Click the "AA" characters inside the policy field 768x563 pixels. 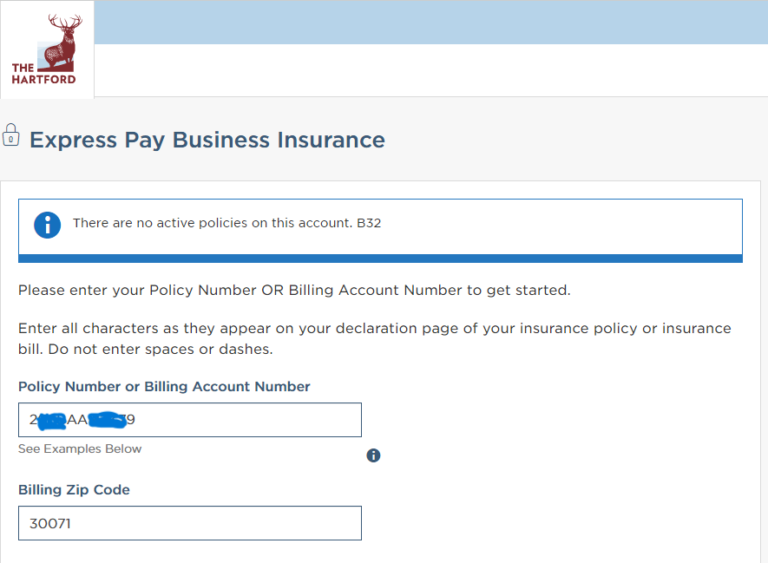click(78, 420)
